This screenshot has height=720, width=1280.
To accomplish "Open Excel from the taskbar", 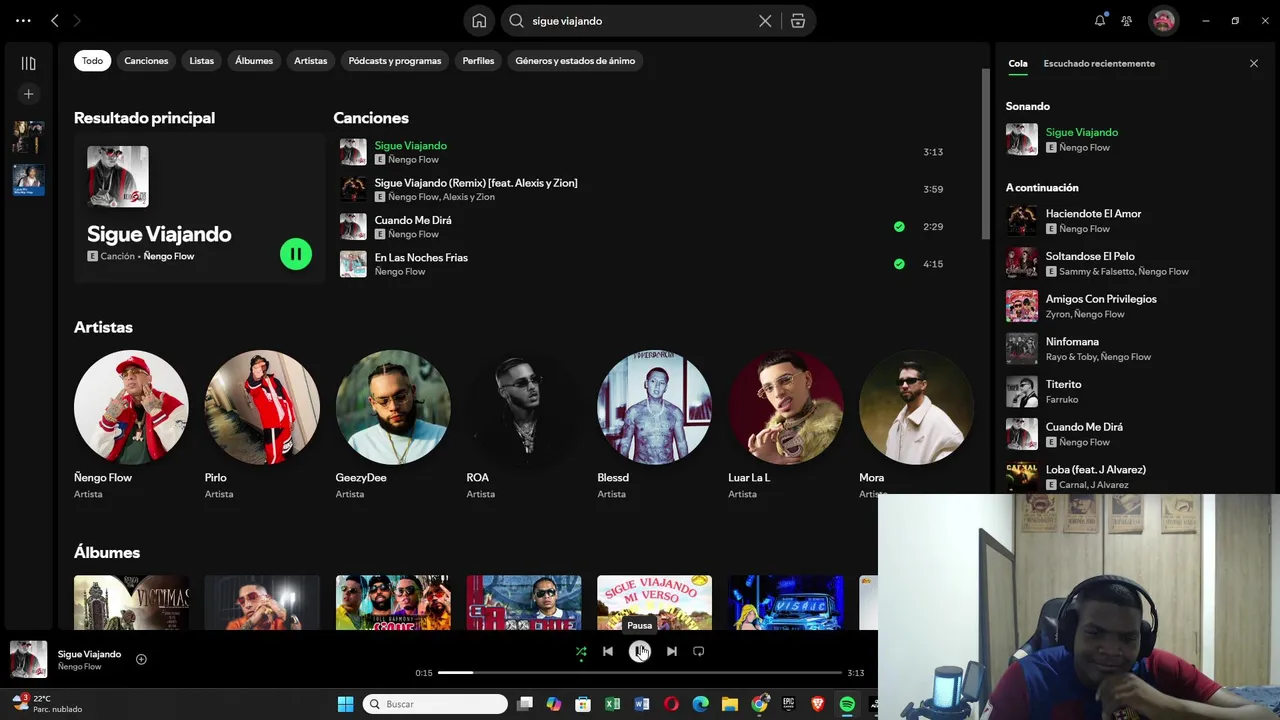I will (x=612, y=704).
